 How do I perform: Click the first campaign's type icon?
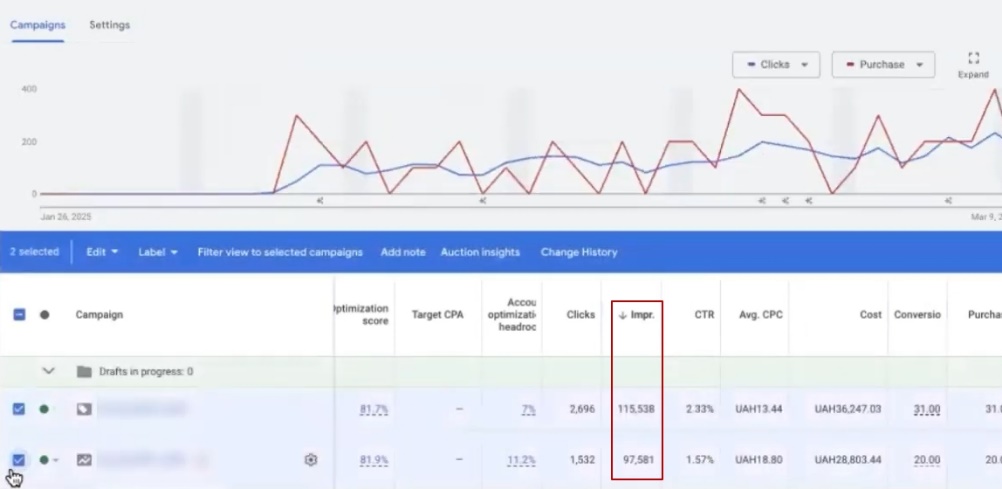[84, 409]
